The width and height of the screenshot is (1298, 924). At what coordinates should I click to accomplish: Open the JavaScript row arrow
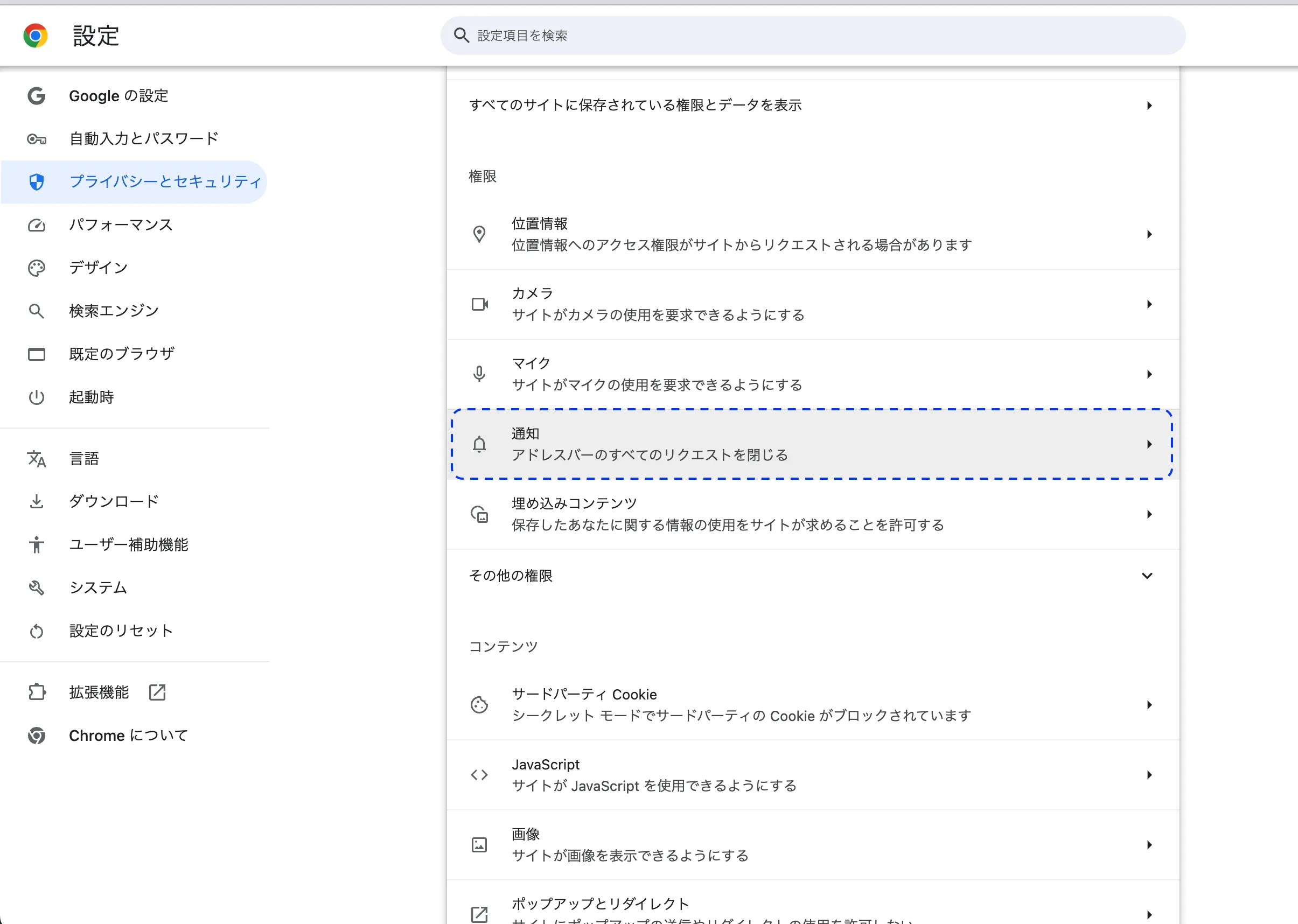point(1149,775)
